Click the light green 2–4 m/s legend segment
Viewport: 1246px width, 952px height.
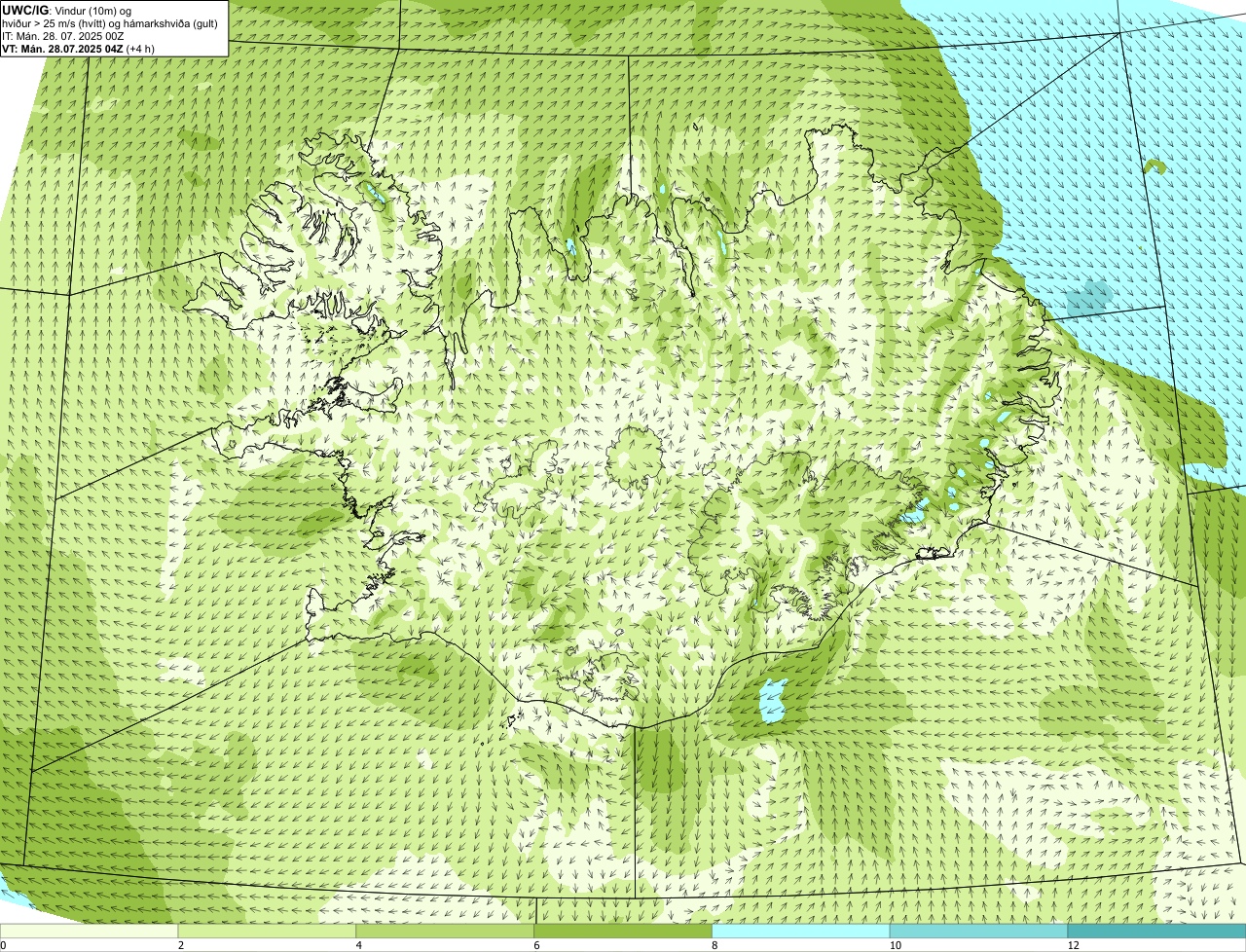[268, 932]
